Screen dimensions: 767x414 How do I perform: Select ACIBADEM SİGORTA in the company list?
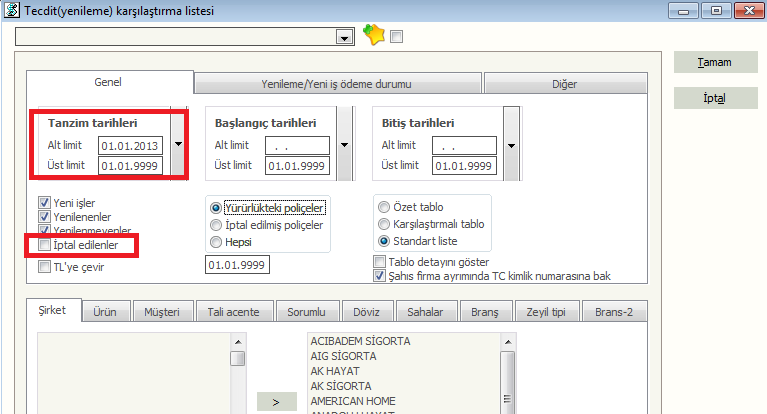pos(360,341)
